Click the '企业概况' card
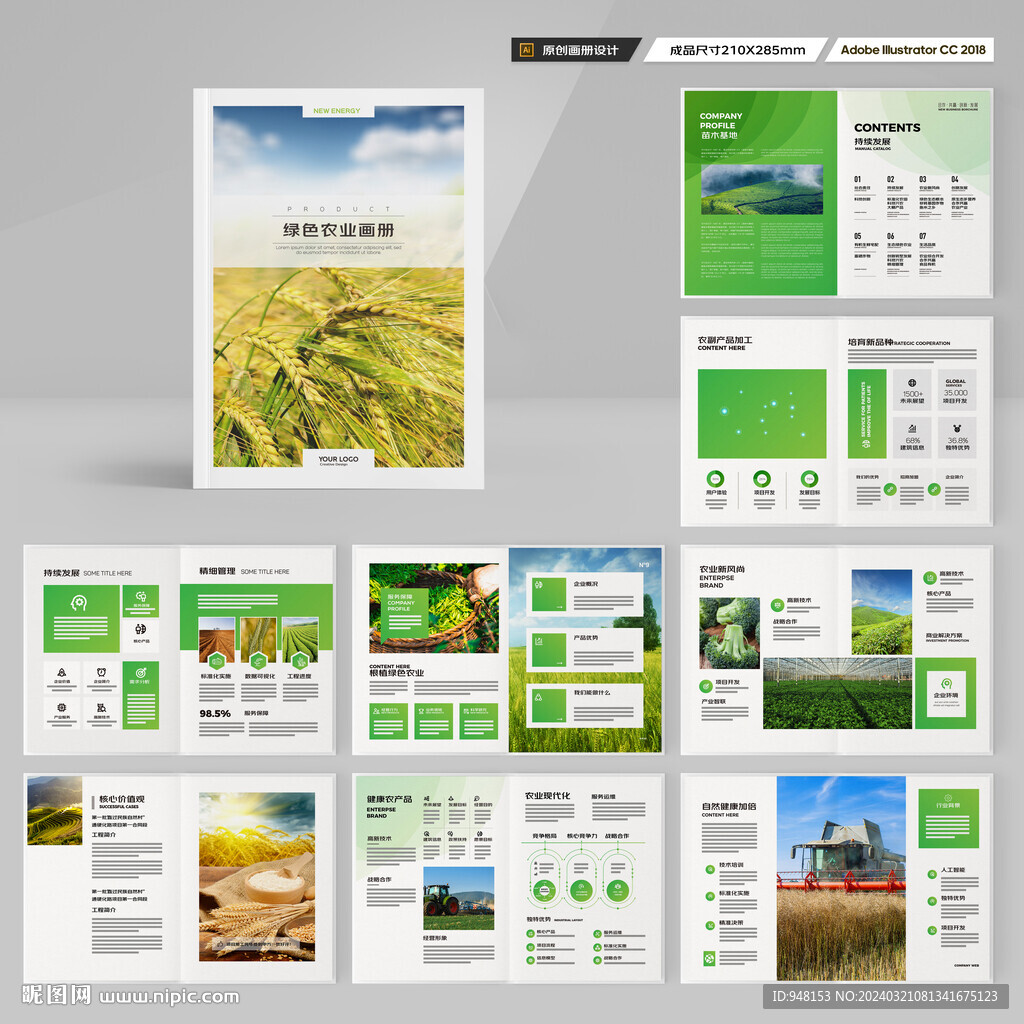The image size is (1024, 1024). point(584,594)
